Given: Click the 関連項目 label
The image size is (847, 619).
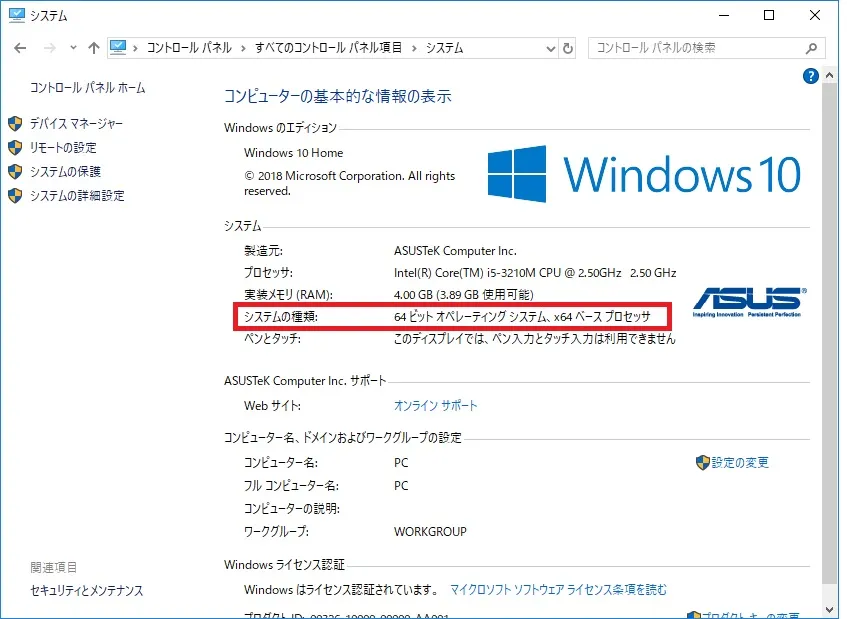Looking at the screenshot, I should click(x=53, y=567).
